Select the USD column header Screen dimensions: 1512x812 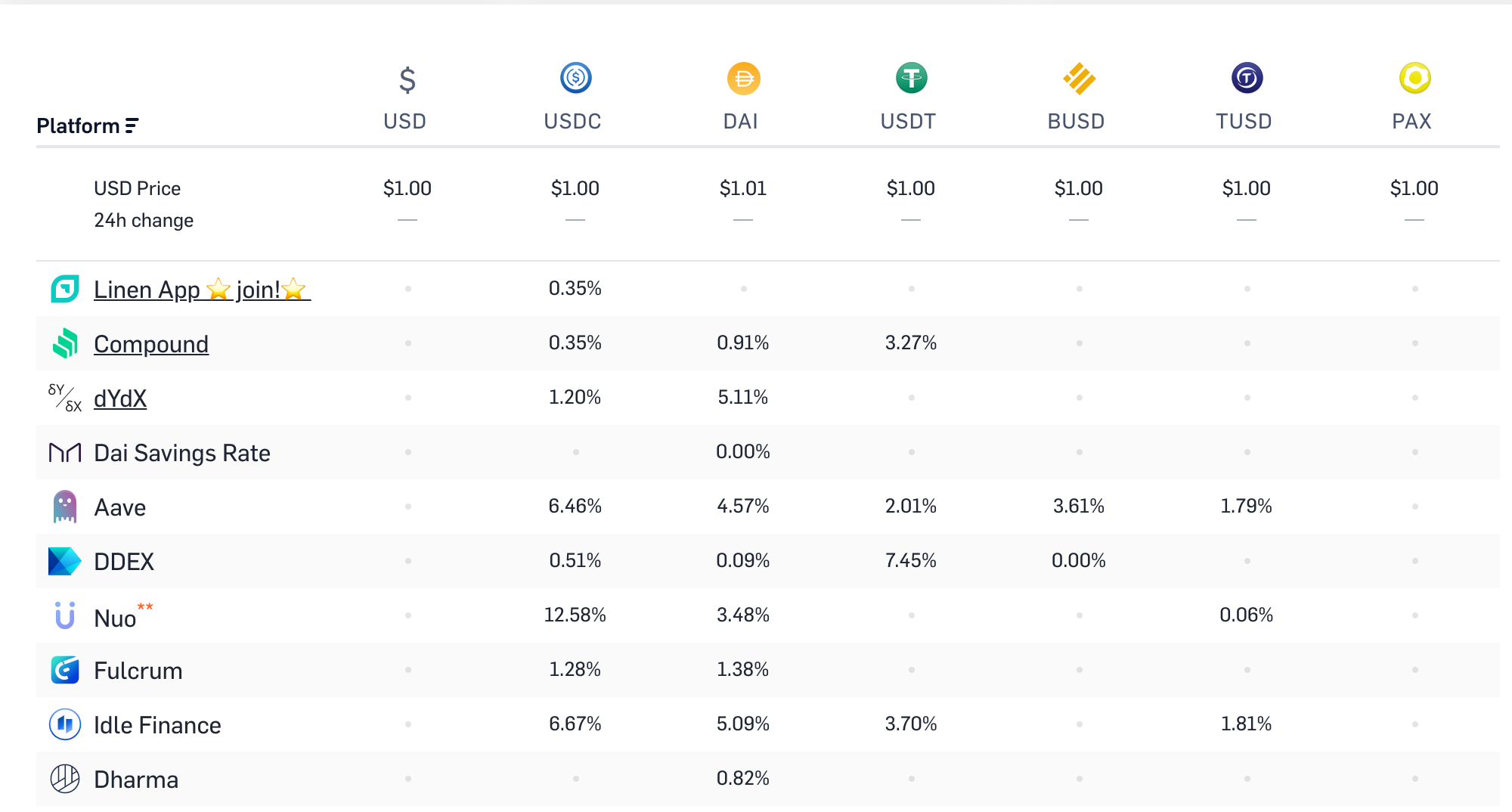405,121
